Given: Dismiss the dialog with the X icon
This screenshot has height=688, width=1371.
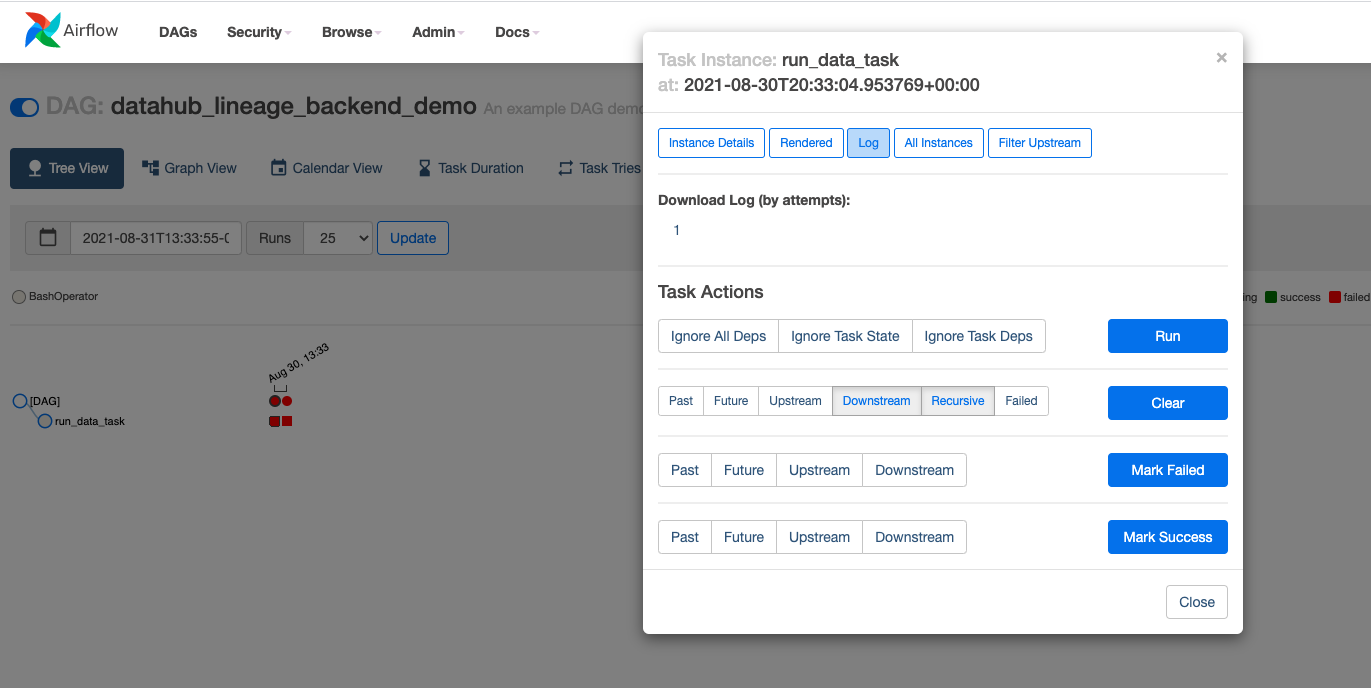Looking at the screenshot, I should click(x=1221, y=58).
